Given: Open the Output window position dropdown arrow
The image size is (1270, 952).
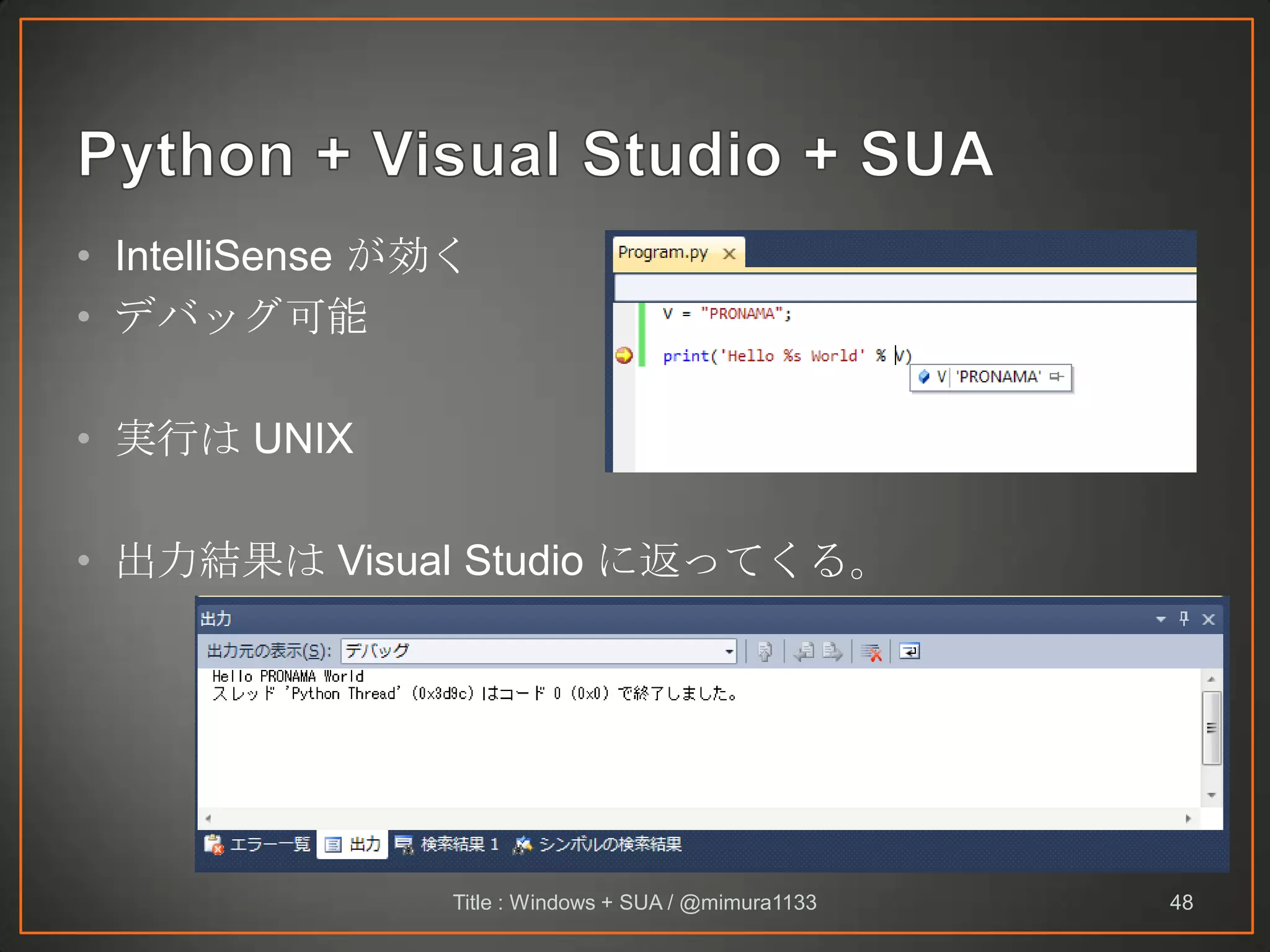Looking at the screenshot, I should [1160, 619].
